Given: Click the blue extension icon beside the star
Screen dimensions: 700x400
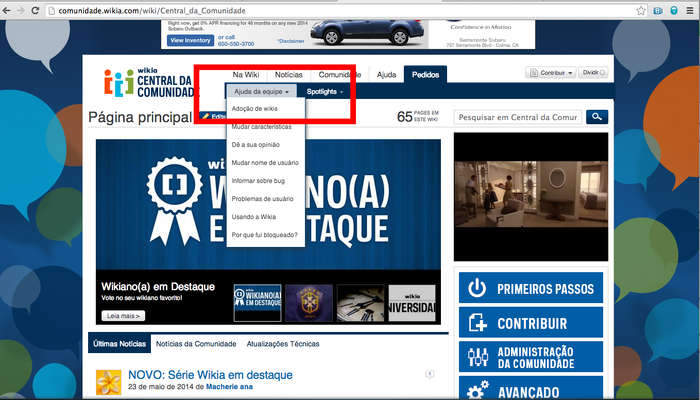Looking at the screenshot, I should coord(658,11).
